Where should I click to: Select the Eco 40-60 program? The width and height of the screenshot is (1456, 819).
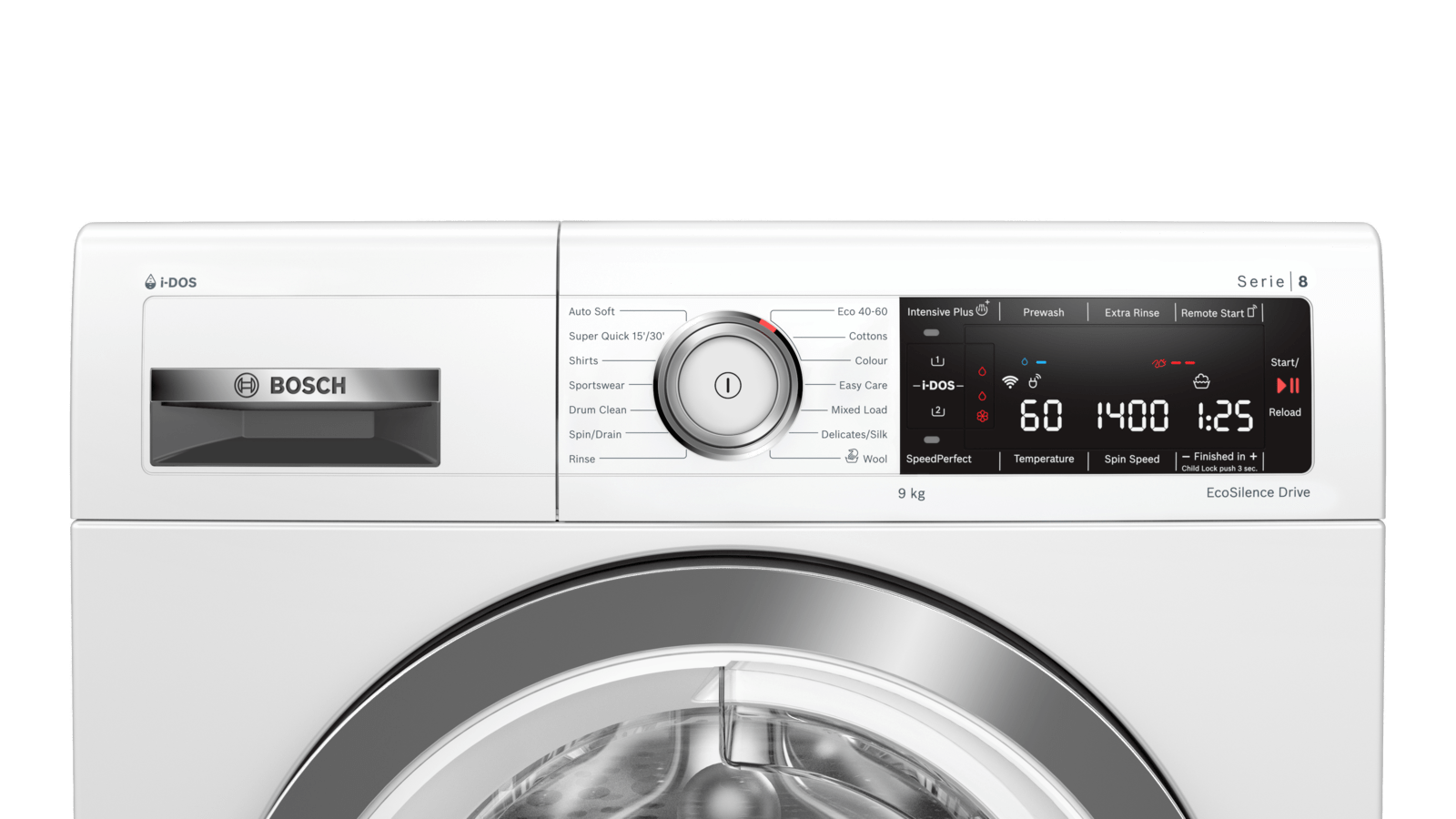862,311
